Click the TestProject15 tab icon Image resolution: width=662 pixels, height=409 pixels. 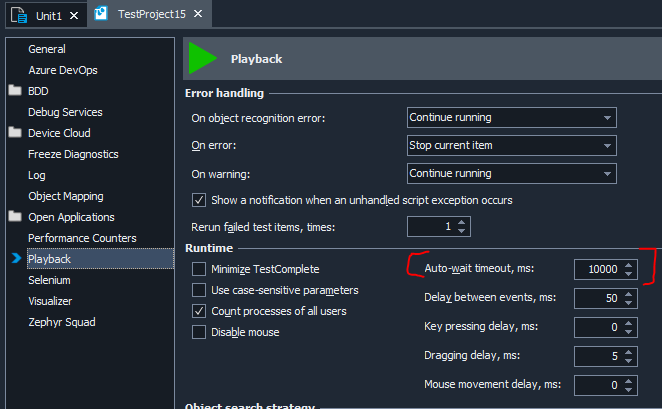click(x=103, y=15)
